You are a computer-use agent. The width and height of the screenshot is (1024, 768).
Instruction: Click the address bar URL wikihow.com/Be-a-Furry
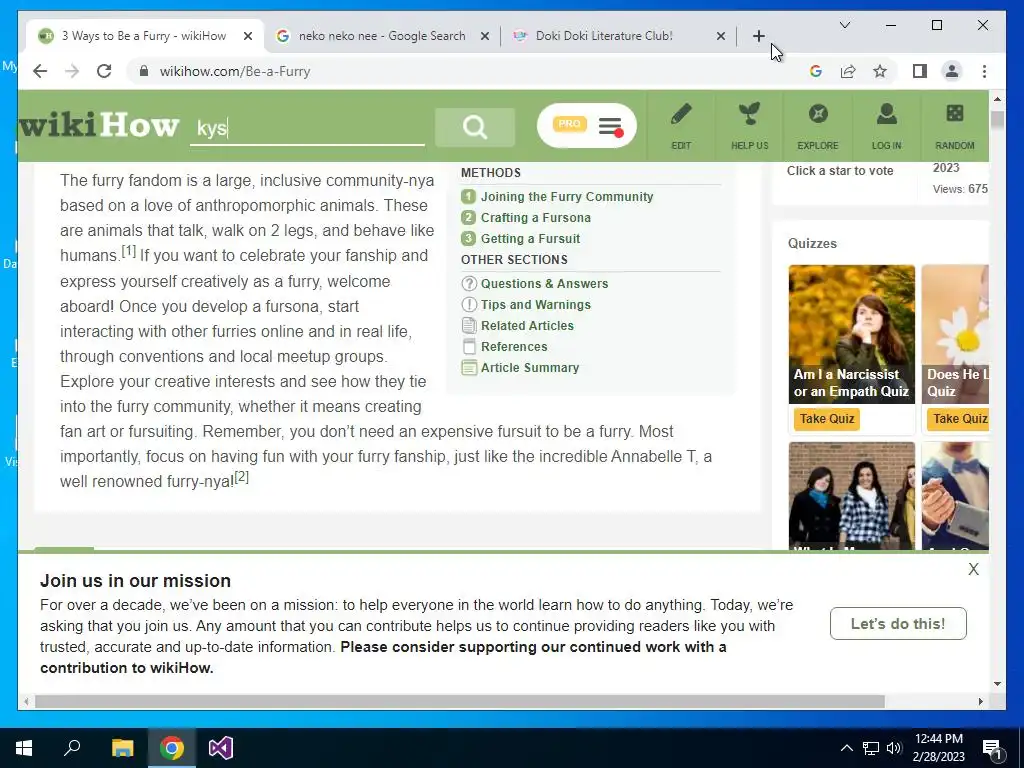(235, 71)
